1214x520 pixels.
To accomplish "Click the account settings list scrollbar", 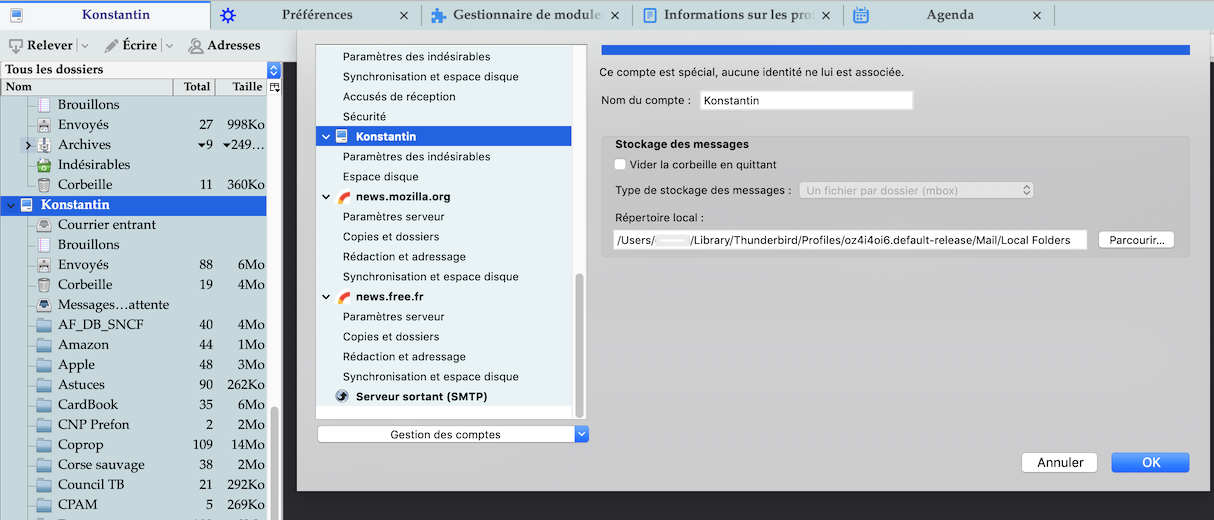I will (x=579, y=345).
